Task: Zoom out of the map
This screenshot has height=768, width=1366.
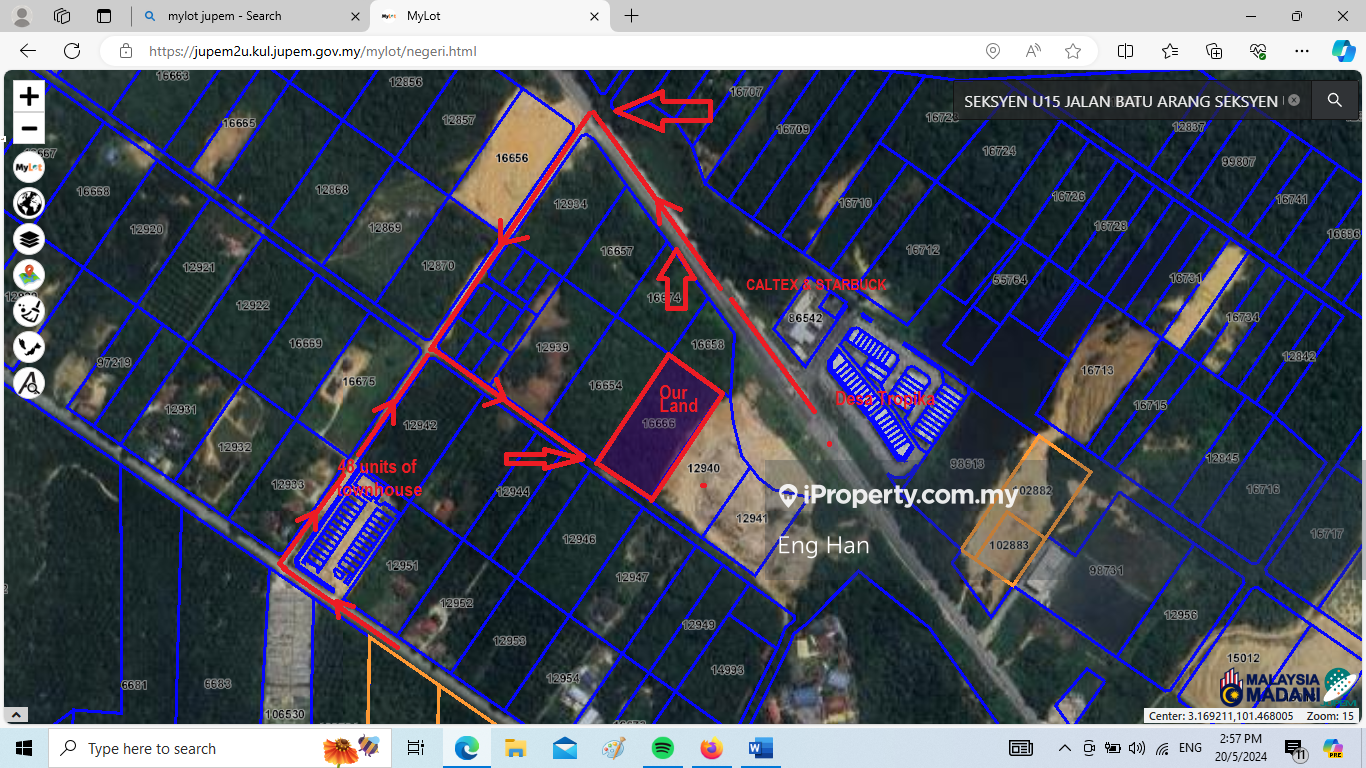Action: pos(29,129)
